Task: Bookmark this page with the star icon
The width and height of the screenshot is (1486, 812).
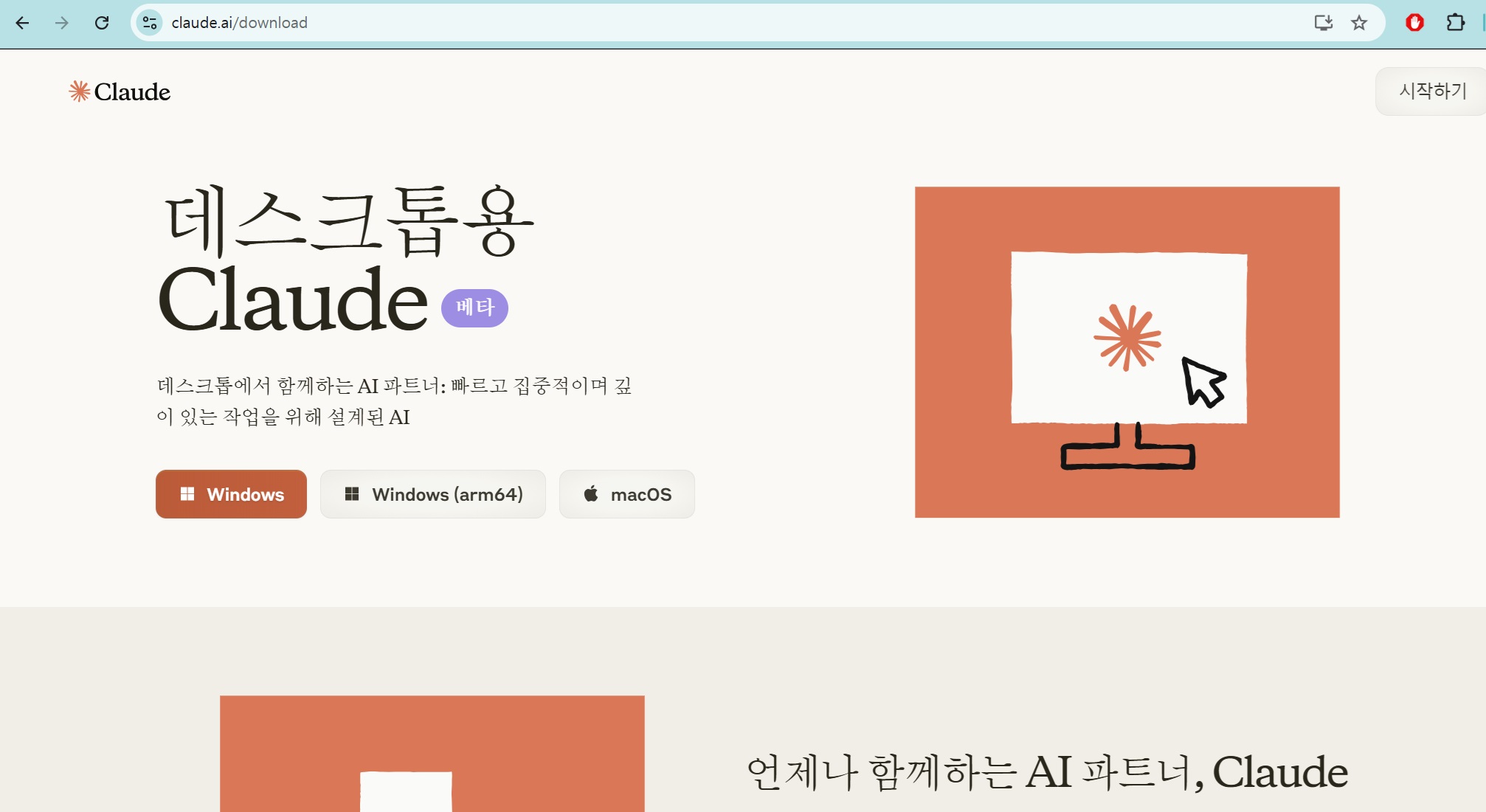Action: tap(1359, 23)
